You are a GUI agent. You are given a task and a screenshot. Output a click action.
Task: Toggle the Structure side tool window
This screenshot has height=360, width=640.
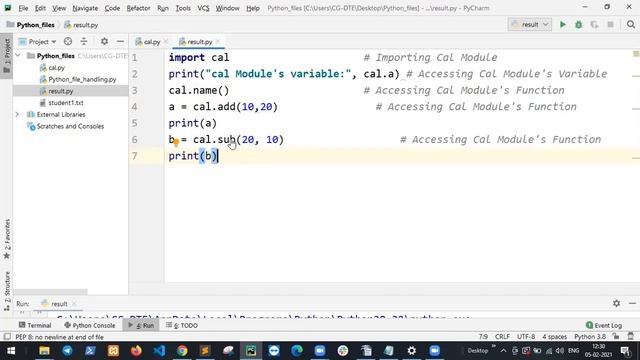coord(7,291)
